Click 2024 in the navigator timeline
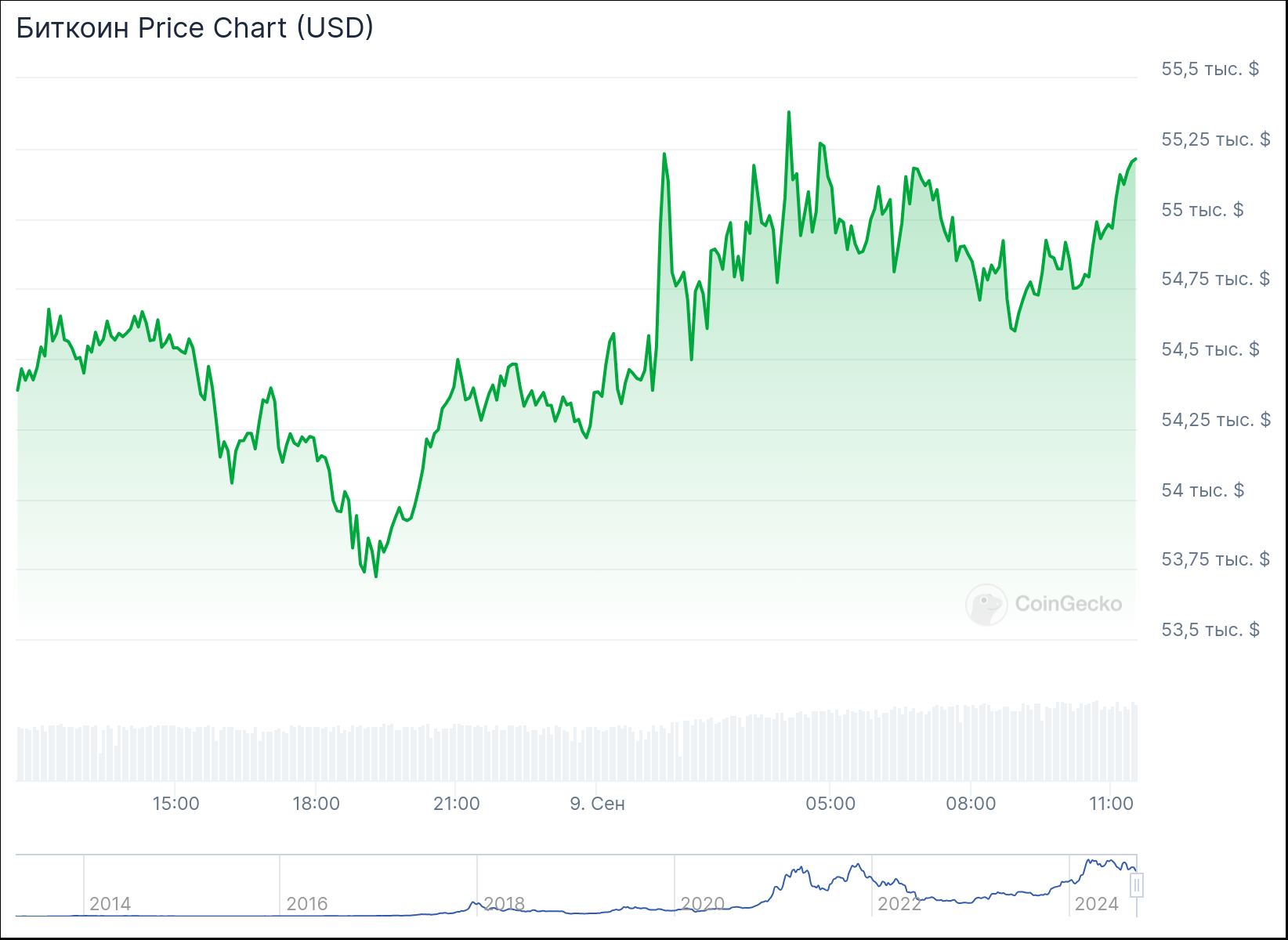 coord(1097,904)
